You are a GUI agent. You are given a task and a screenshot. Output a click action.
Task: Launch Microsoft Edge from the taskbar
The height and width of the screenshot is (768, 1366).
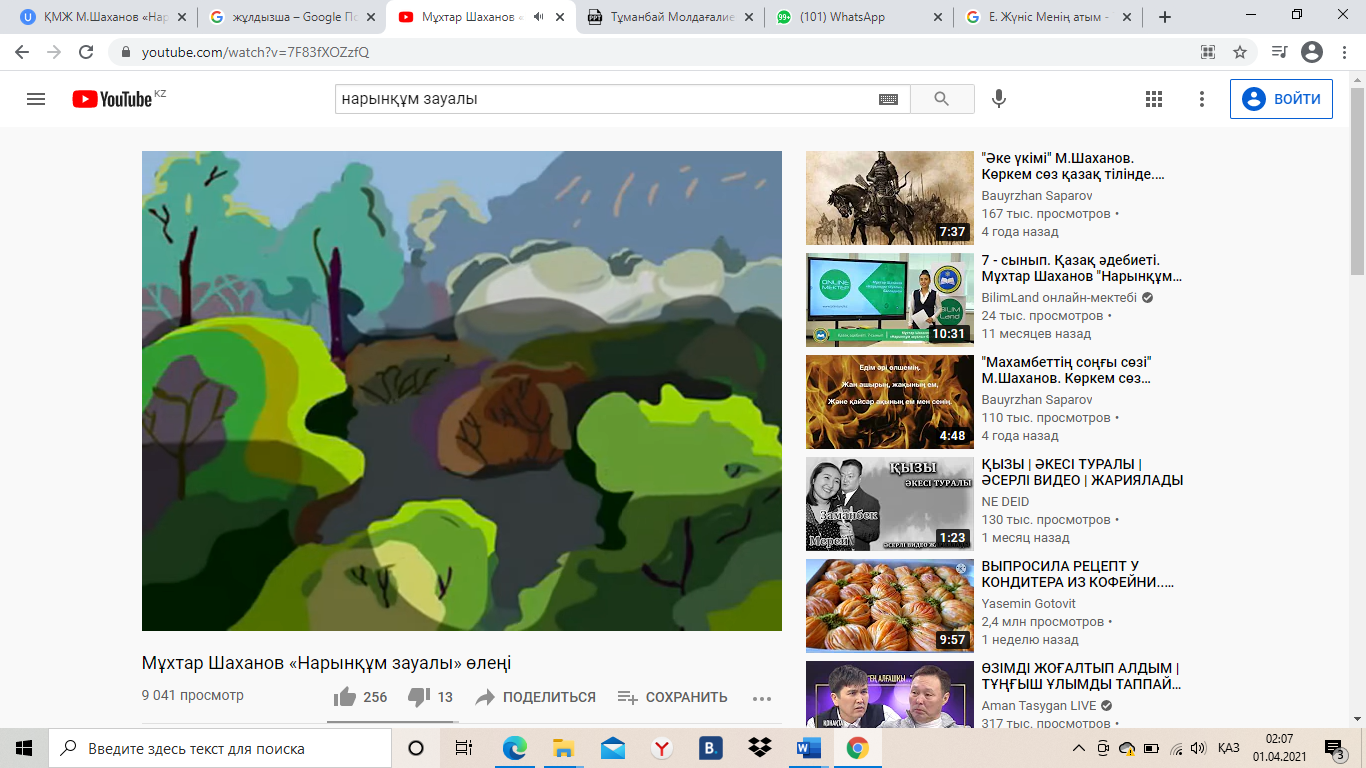tap(514, 748)
